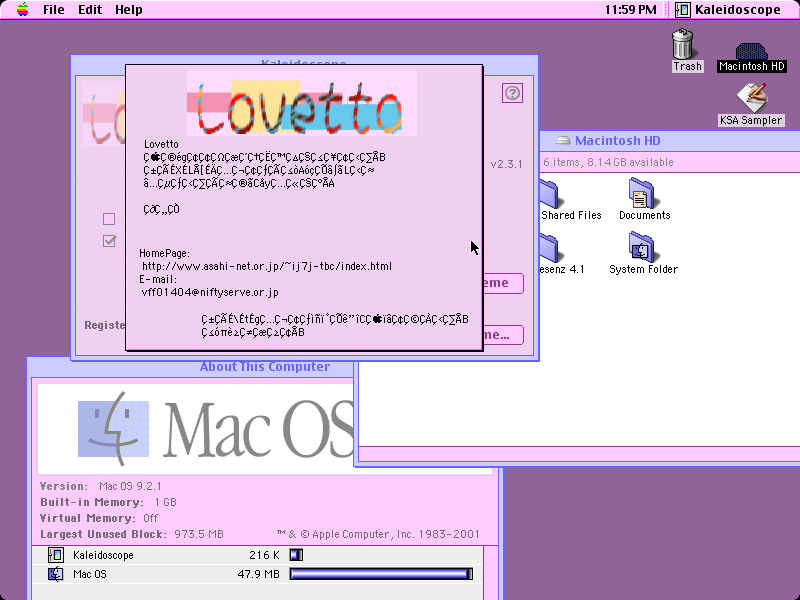
Task: Click '6 items, 8.14 GB available' text
Action: 608,162
